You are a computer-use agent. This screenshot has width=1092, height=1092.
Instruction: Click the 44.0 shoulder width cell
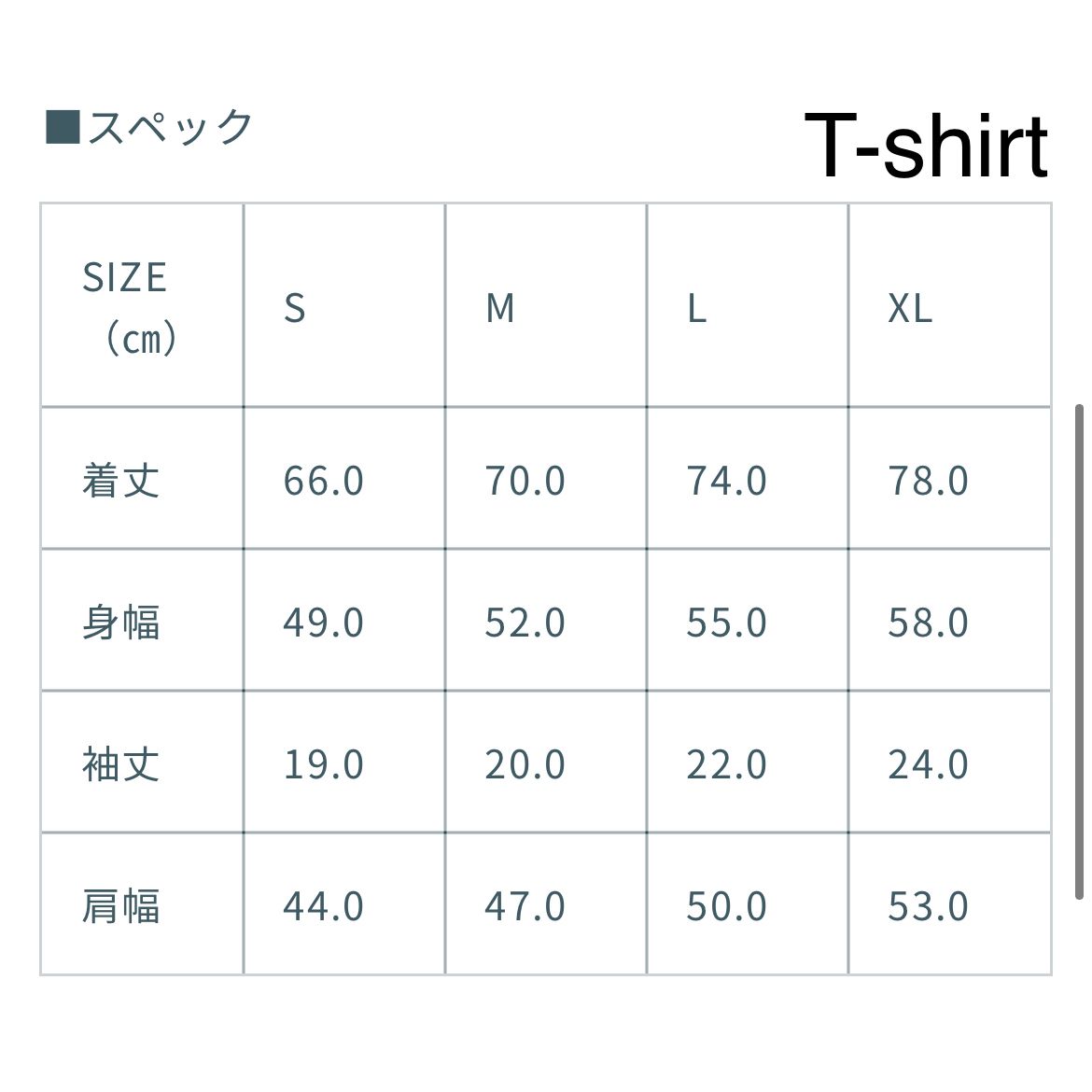point(323,906)
